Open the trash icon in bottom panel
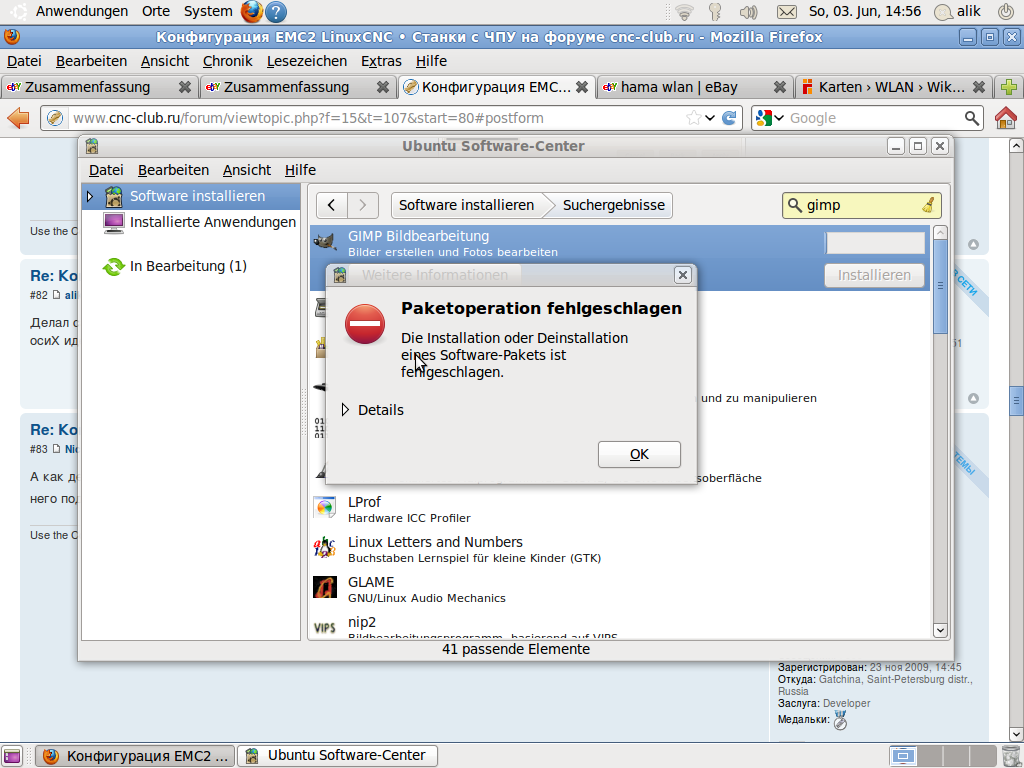 click(1010, 756)
